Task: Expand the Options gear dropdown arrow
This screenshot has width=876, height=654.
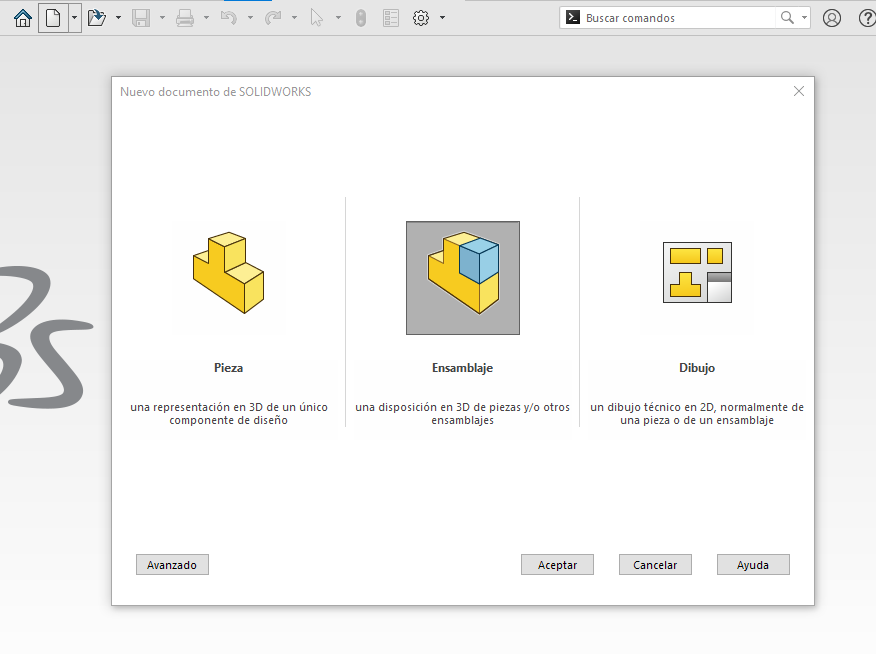Action: click(442, 18)
